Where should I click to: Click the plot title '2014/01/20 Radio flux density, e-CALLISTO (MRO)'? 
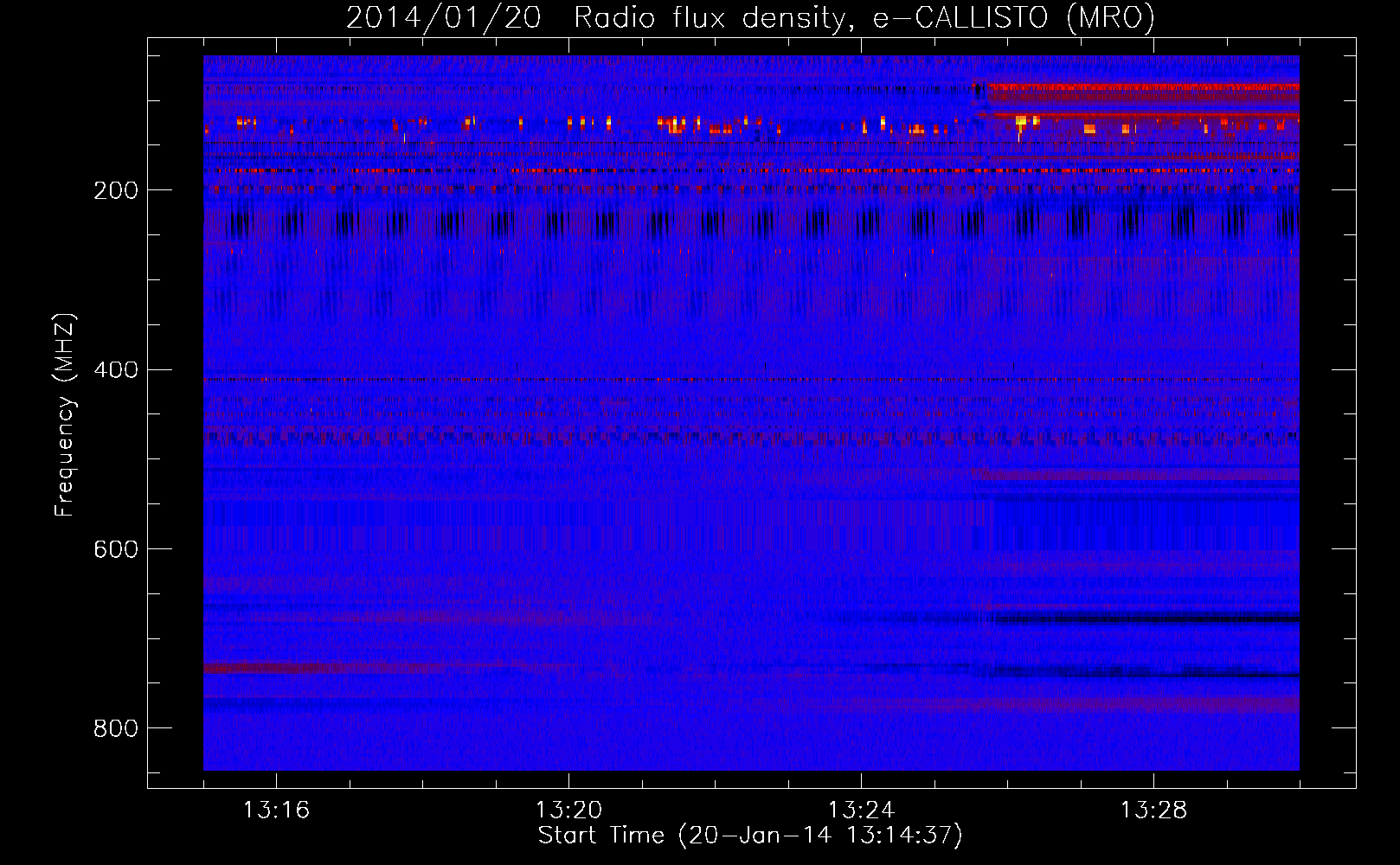point(750,18)
